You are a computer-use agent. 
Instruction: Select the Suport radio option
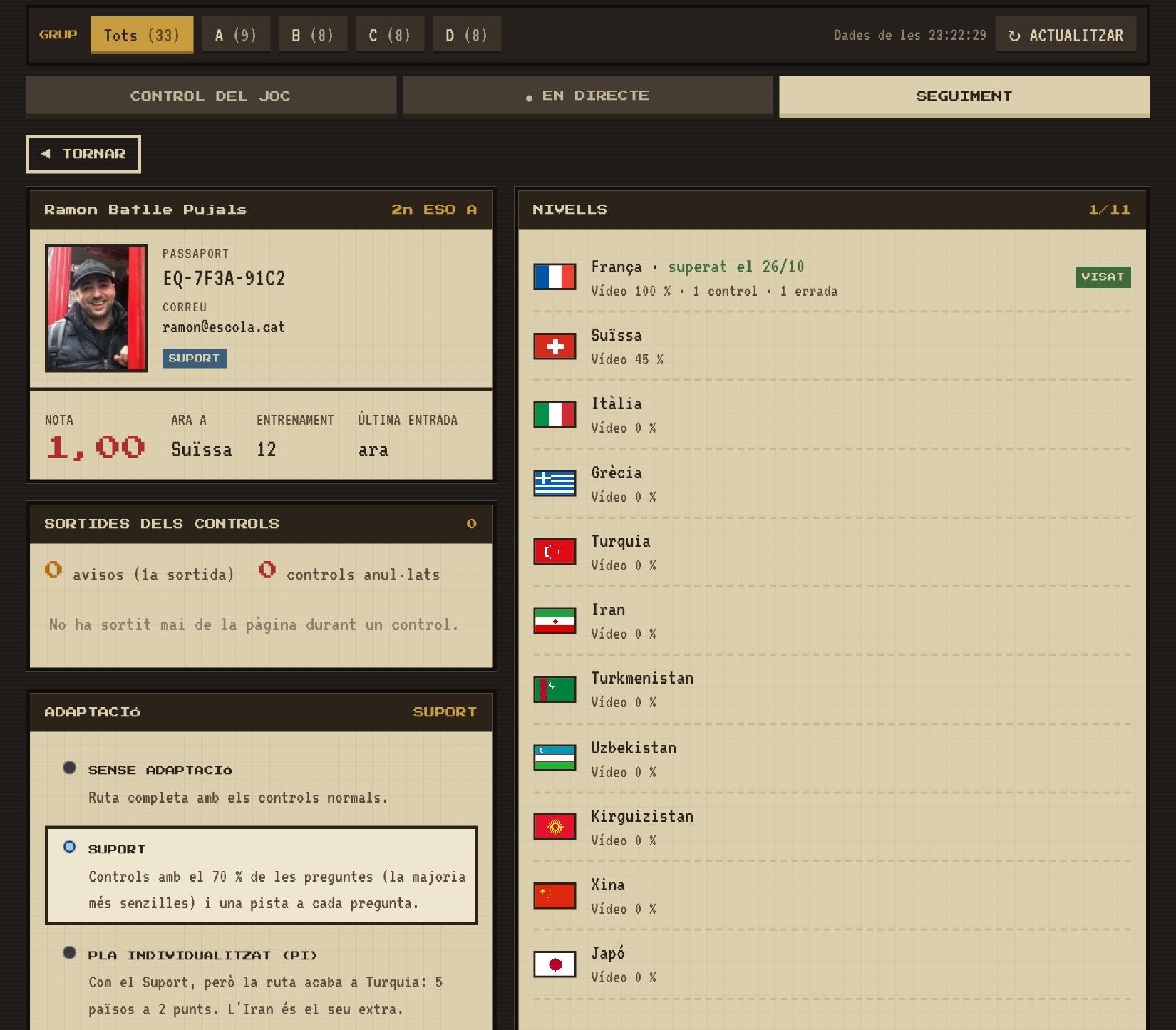69,847
